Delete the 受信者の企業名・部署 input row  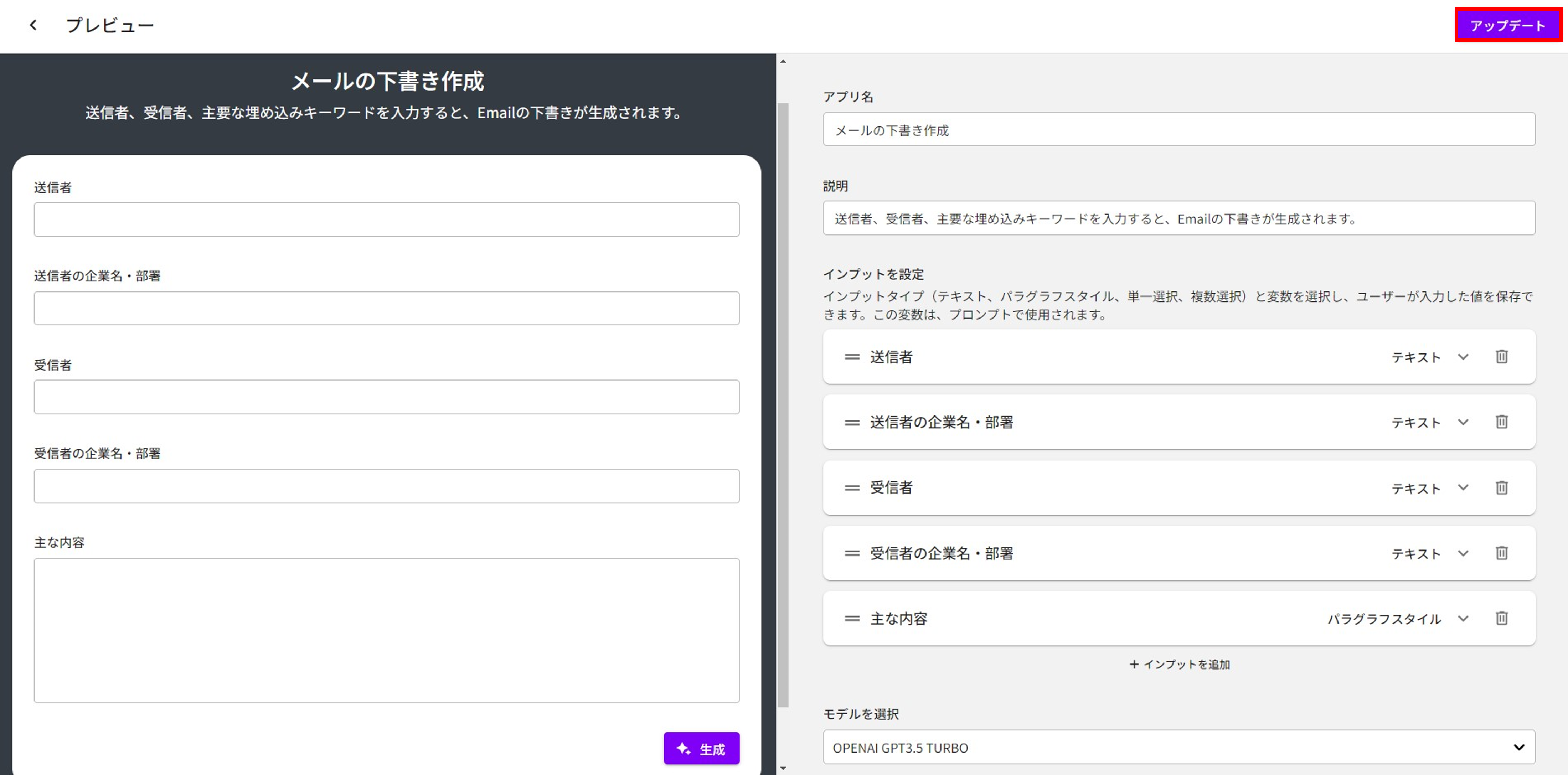tap(1501, 553)
